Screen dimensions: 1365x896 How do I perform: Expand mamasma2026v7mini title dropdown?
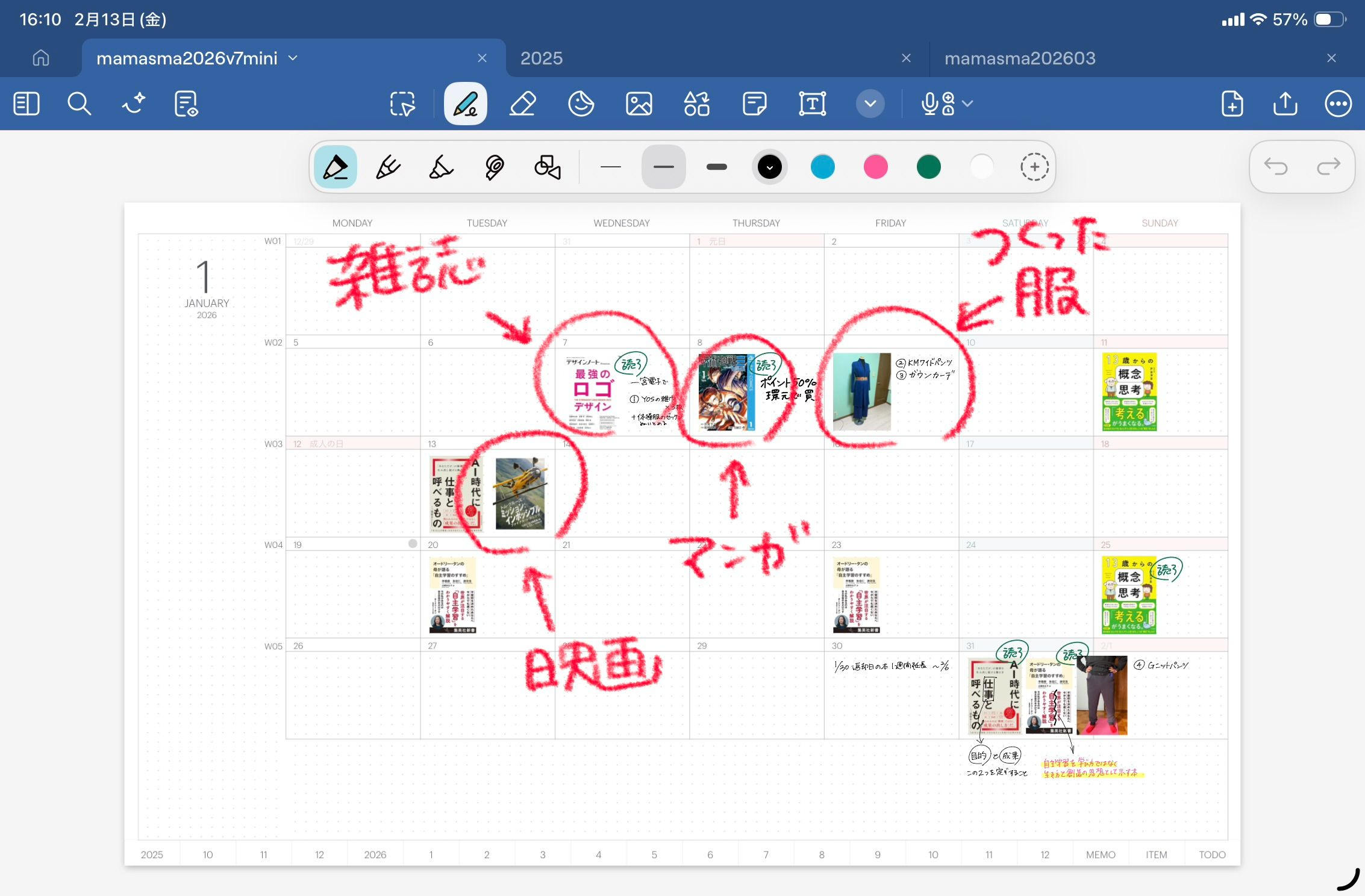coord(293,58)
